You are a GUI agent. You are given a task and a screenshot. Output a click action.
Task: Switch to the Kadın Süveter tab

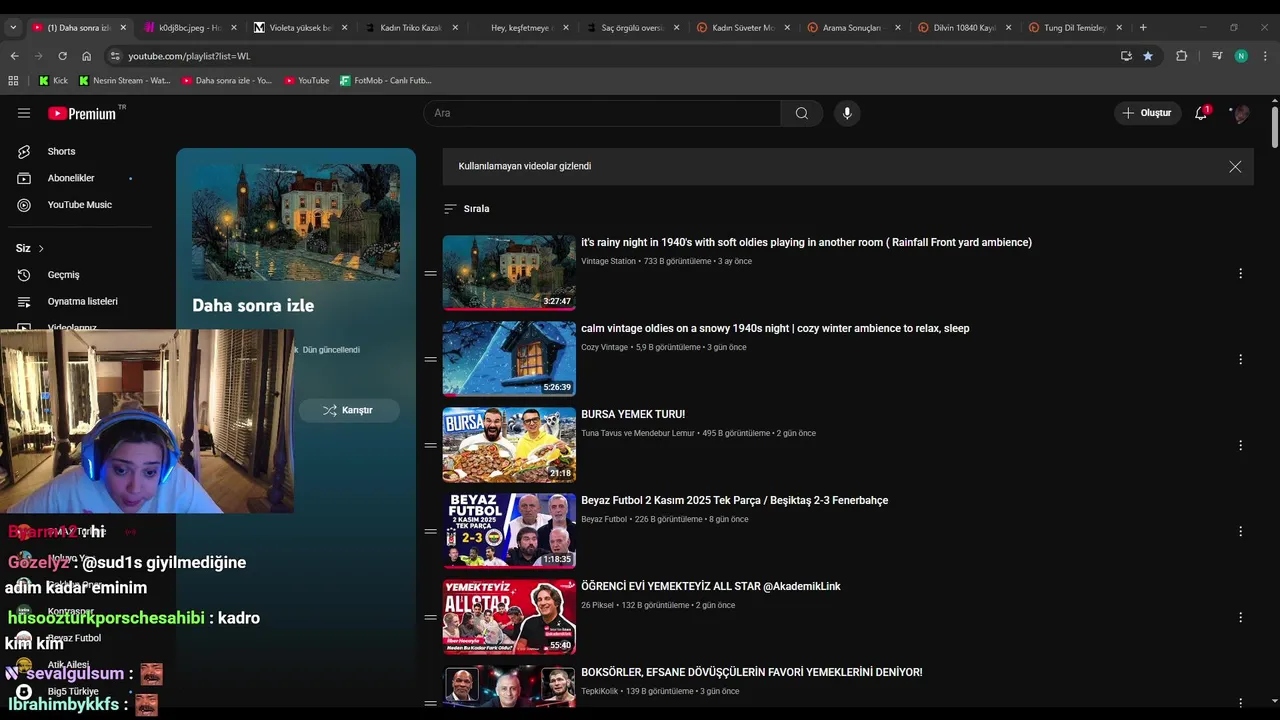(742, 28)
